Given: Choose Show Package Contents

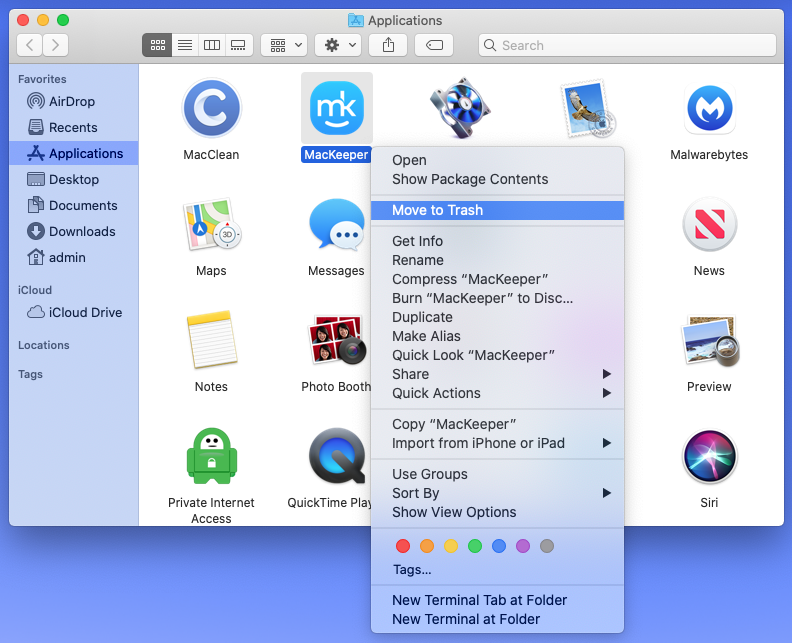Looking at the screenshot, I should (498, 179).
